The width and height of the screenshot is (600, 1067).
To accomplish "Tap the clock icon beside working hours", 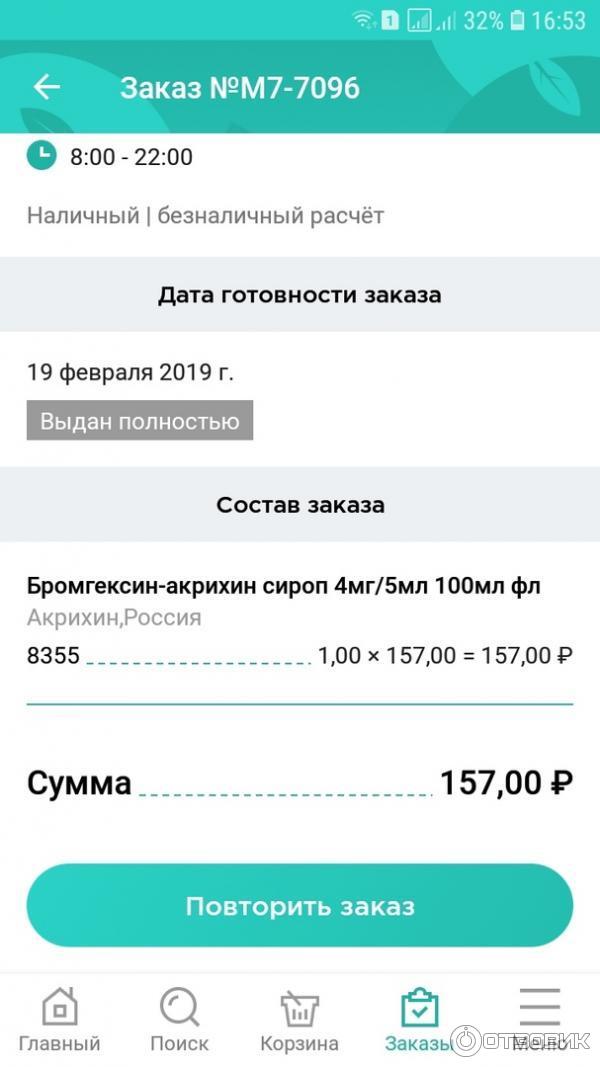I will point(41,156).
